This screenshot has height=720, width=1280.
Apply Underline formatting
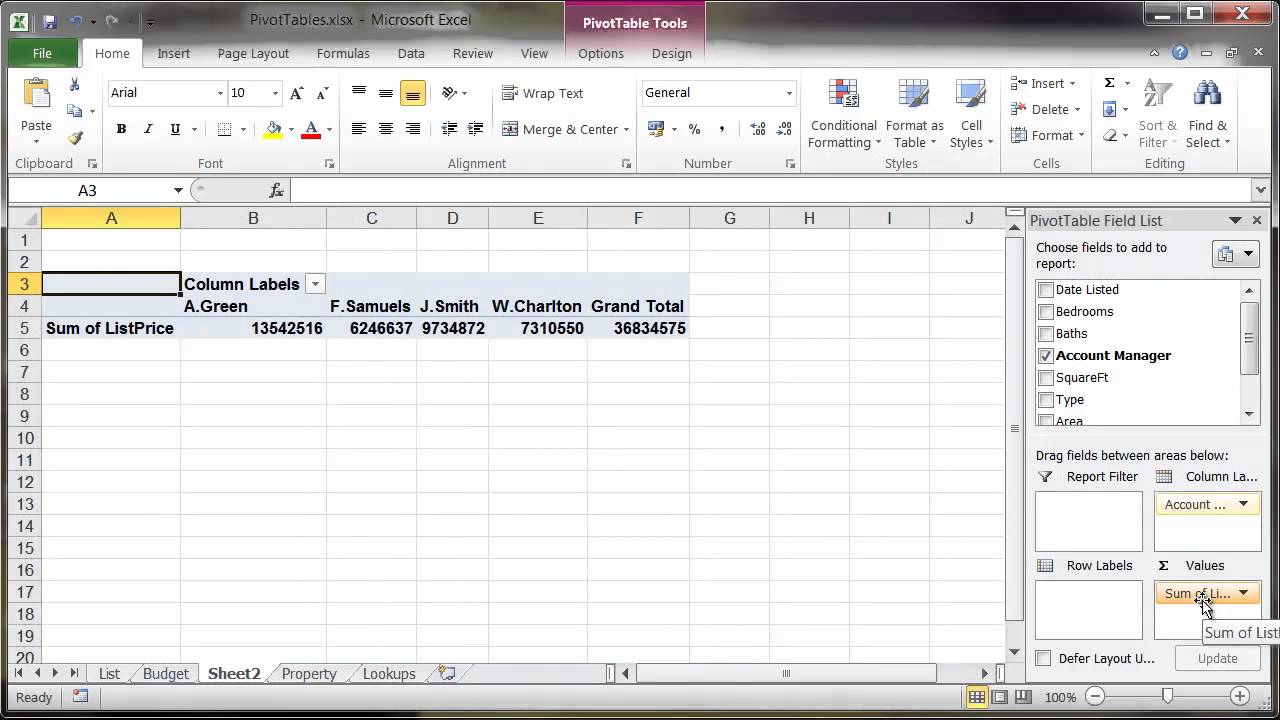(175, 129)
